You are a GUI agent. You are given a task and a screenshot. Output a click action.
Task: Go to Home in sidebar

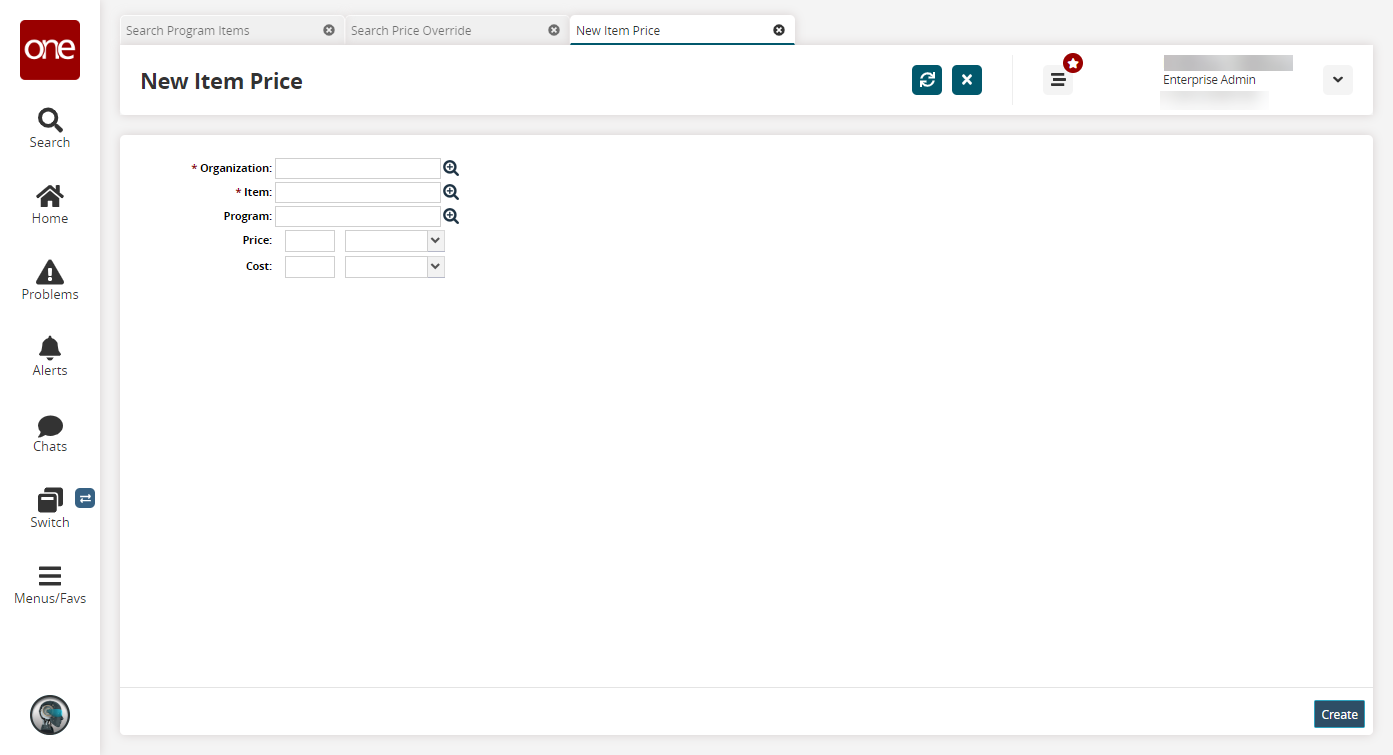point(50,204)
